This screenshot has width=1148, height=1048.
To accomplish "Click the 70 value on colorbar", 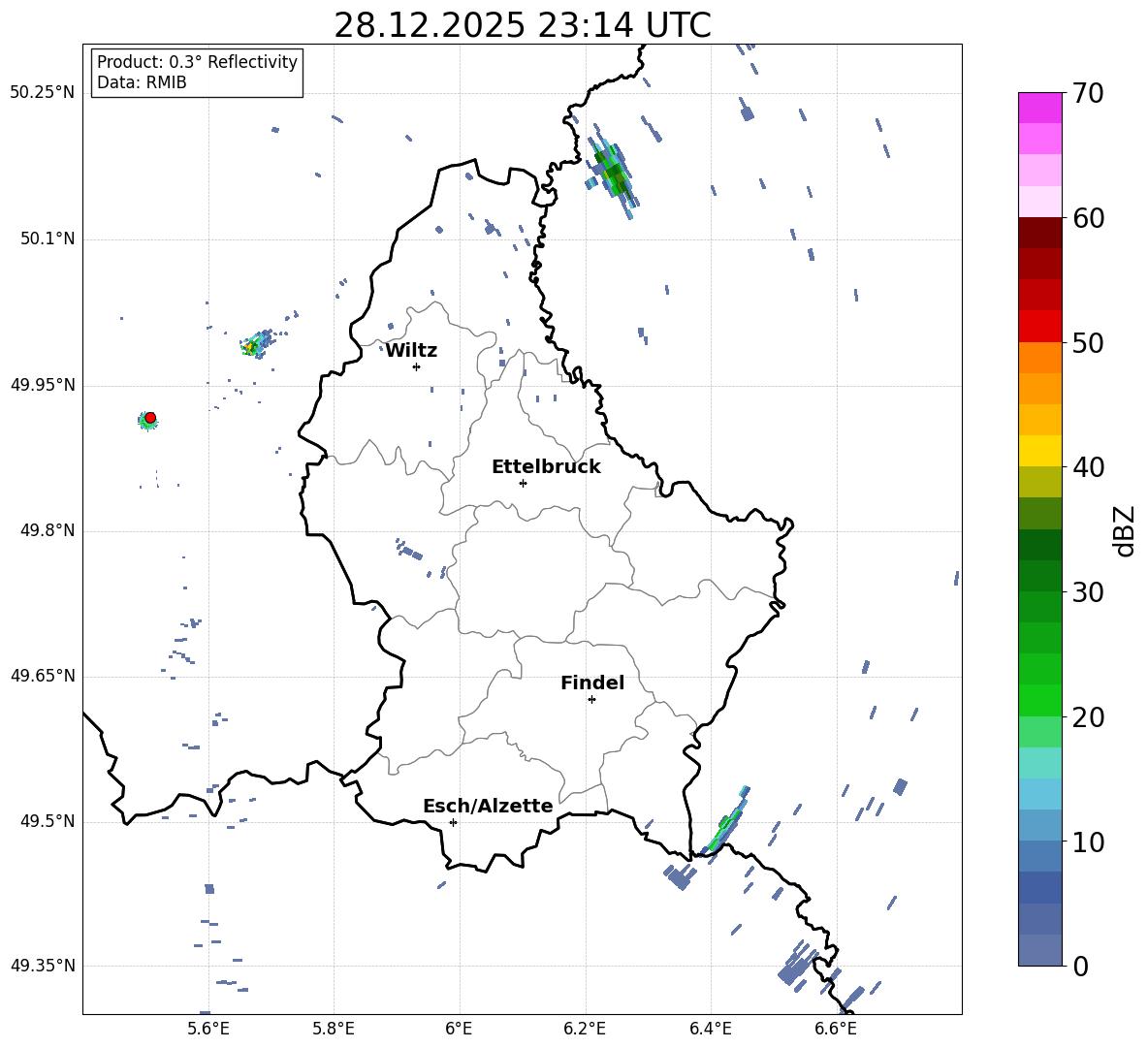I will [x=1088, y=94].
